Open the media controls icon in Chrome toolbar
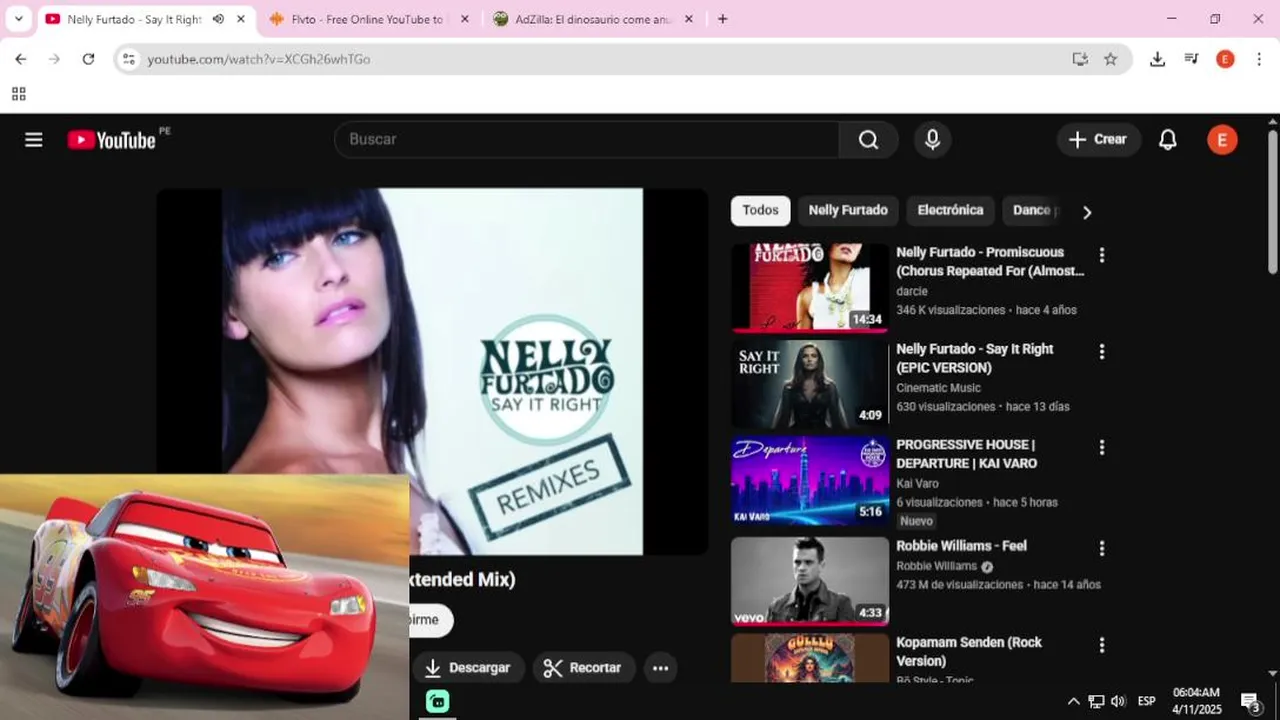 1191,59
